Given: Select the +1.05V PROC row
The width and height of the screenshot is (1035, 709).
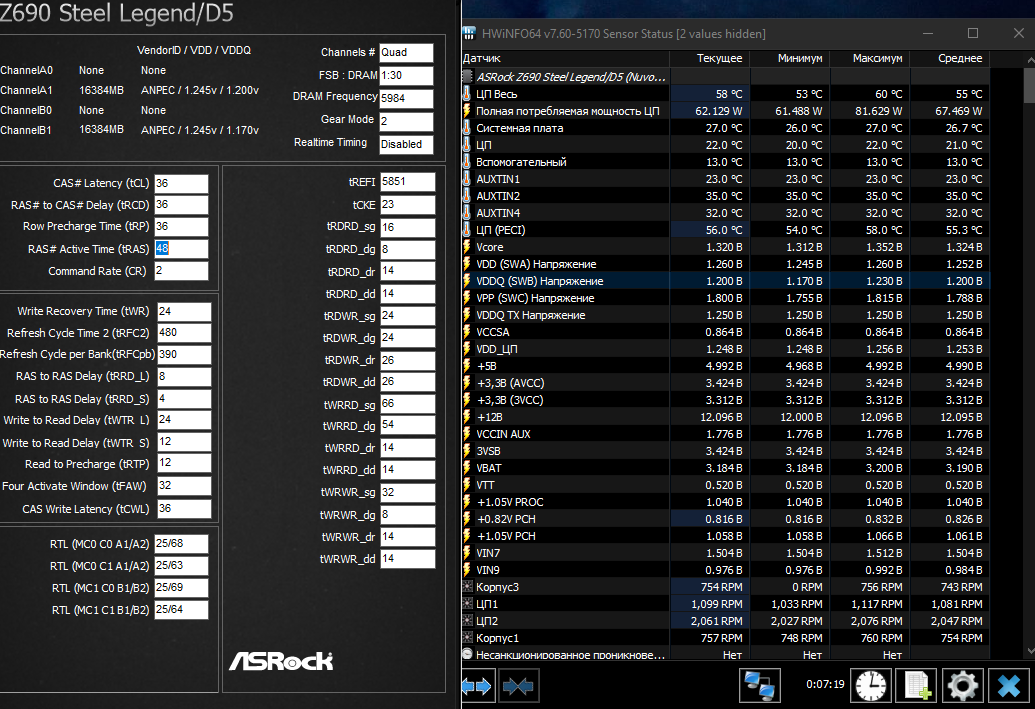Looking at the screenshot, I should click(725, 502).
